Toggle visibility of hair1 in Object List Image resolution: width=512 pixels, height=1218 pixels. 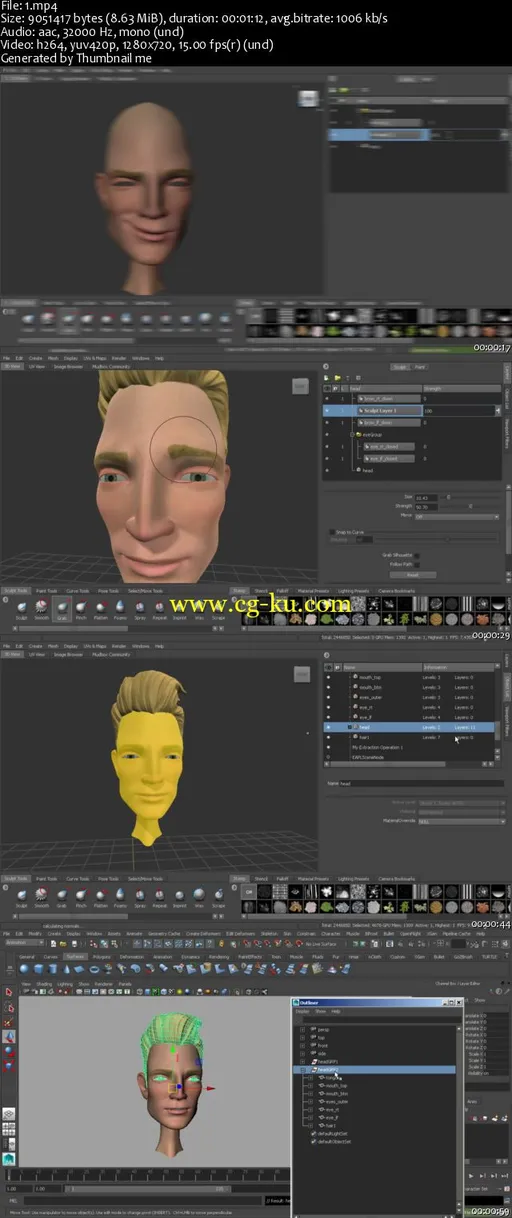click(x=328, y=738)
